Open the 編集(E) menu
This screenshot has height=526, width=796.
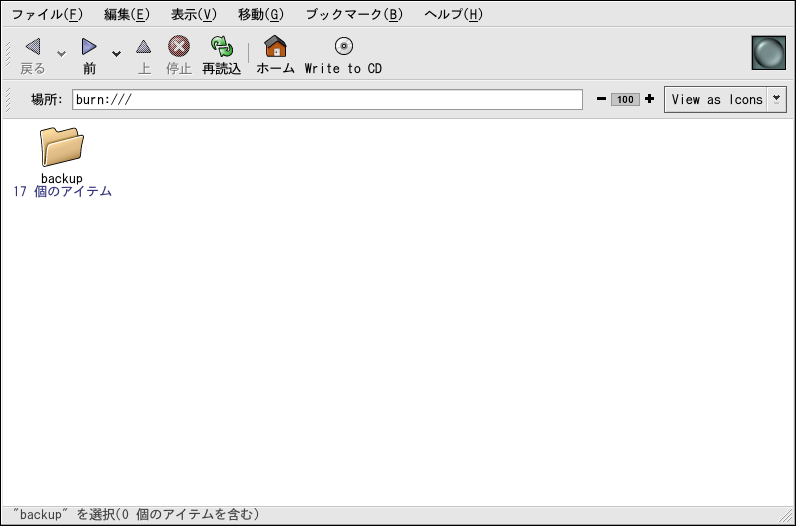[126, 14]
